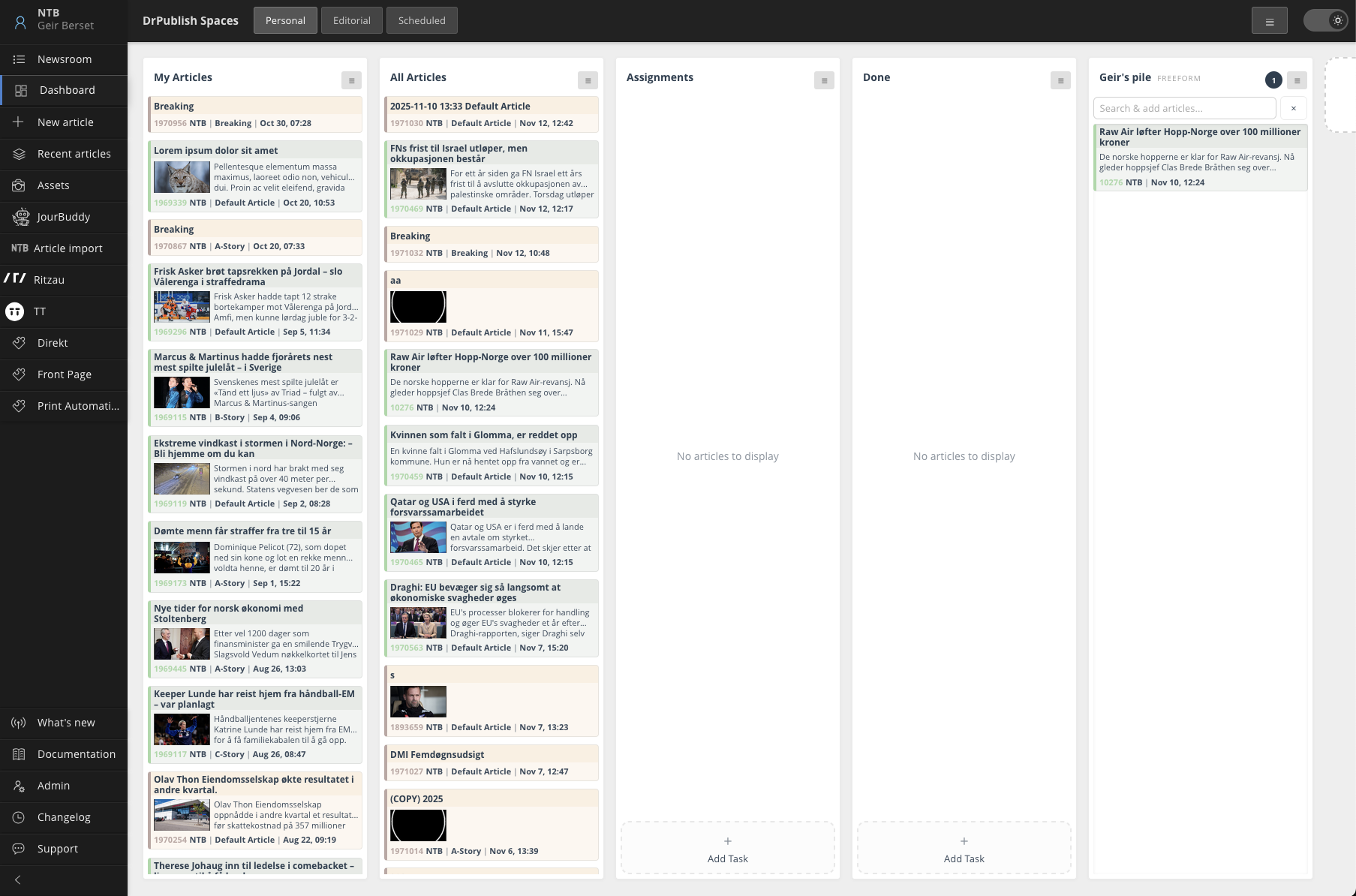Collapse the sidebar with the bottom chevron

[17, 879]
